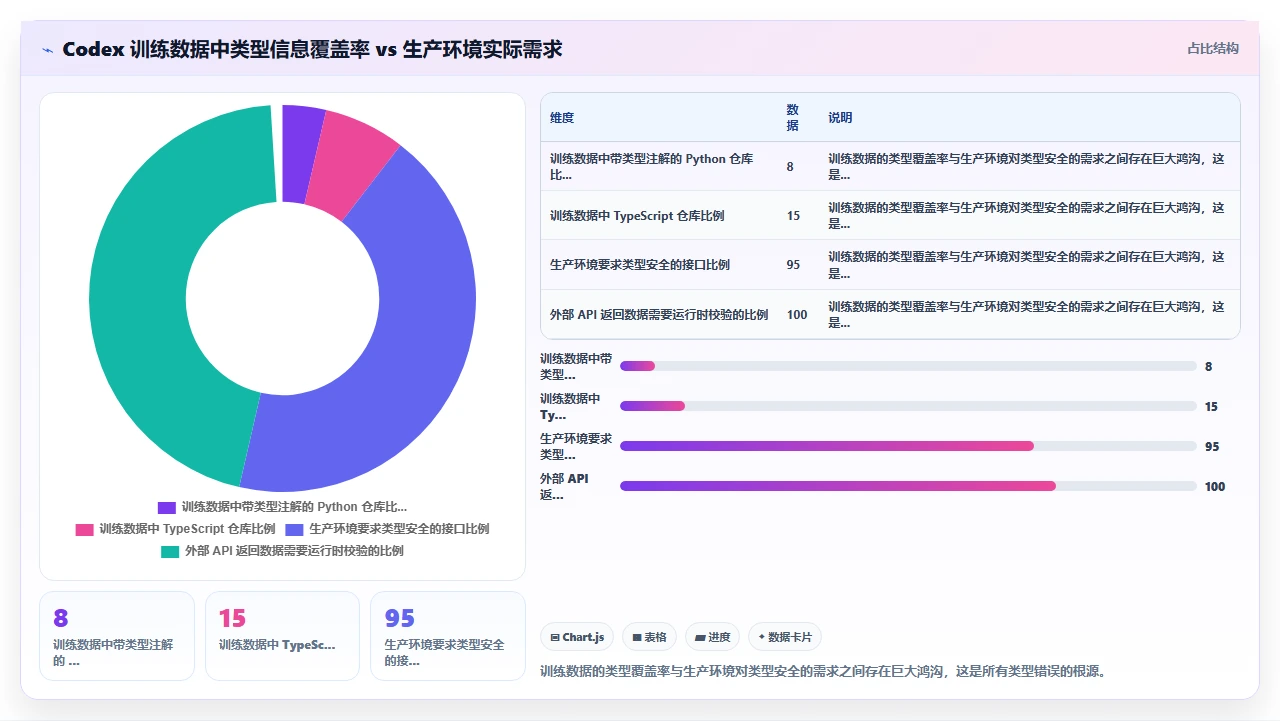Screen dimensions: 1280x721
Task: Click progress label 生产环境要求类型...
Action: 576,447
